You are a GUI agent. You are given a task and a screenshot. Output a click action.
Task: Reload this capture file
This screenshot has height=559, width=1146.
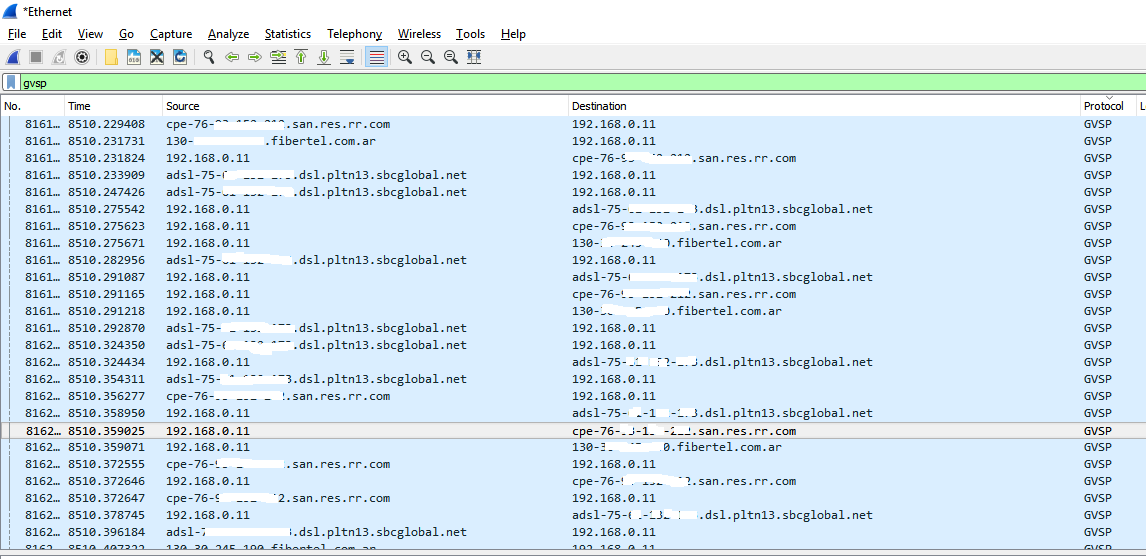pos(180,57)
